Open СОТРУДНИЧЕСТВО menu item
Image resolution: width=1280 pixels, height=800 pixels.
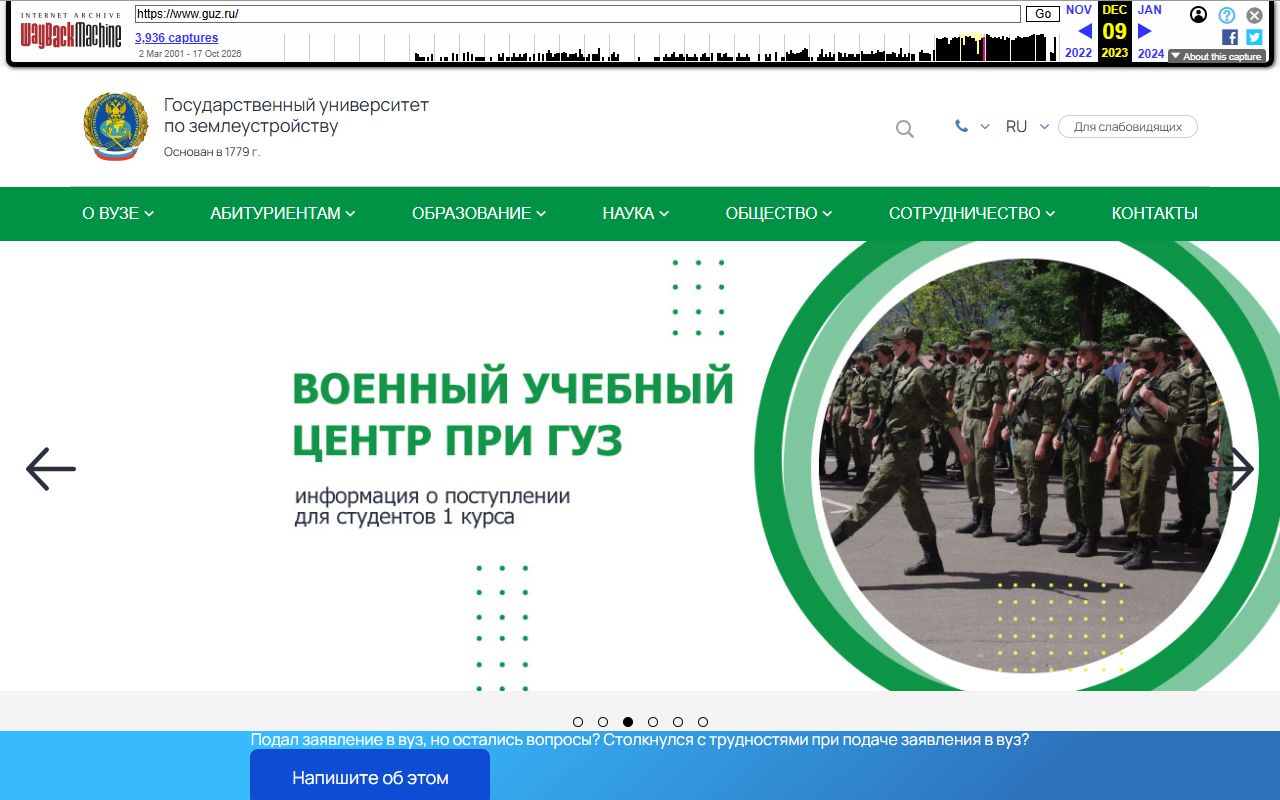[972, 213]
